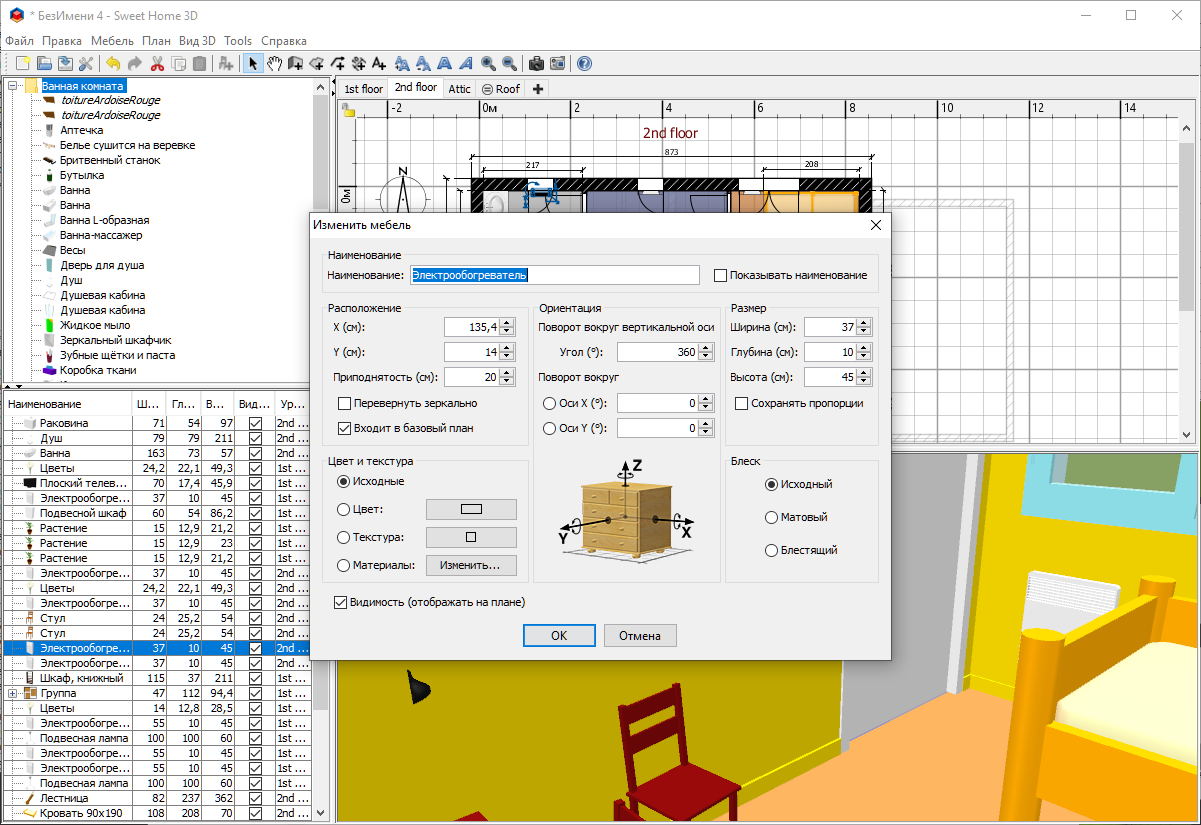Expand the 'Группа' row in furniture list
1201x825 pixels.
pos(13,693)
